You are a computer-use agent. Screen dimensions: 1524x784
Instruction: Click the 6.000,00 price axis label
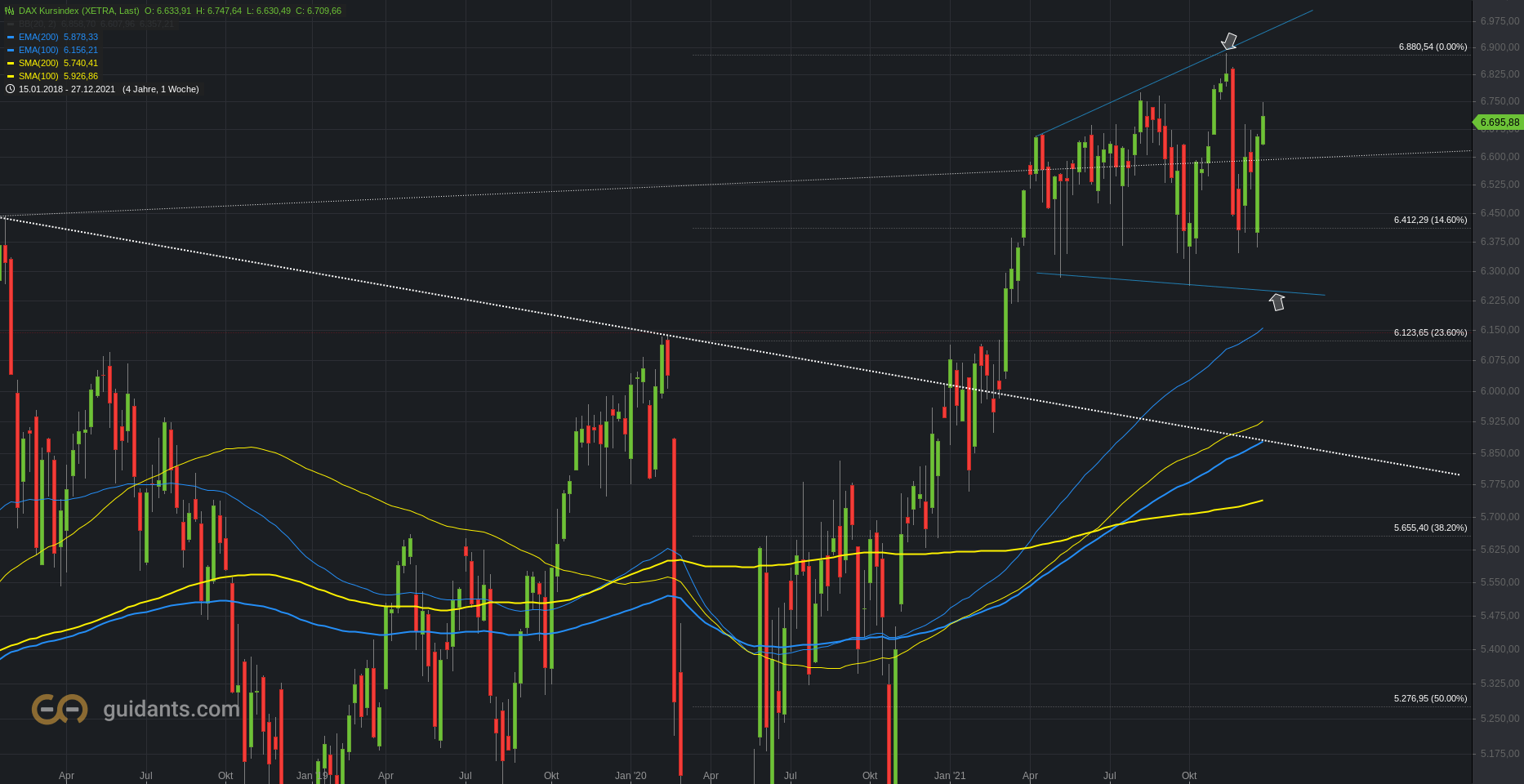pos(1499,390)
